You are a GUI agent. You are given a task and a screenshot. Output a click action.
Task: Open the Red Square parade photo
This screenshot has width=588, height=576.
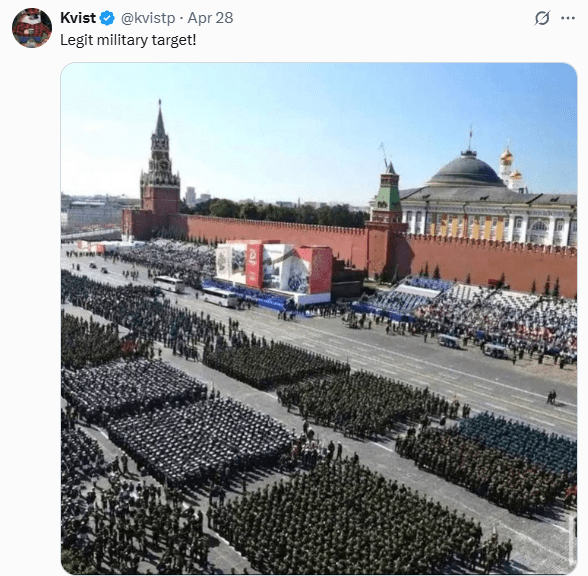pos(319,319)
